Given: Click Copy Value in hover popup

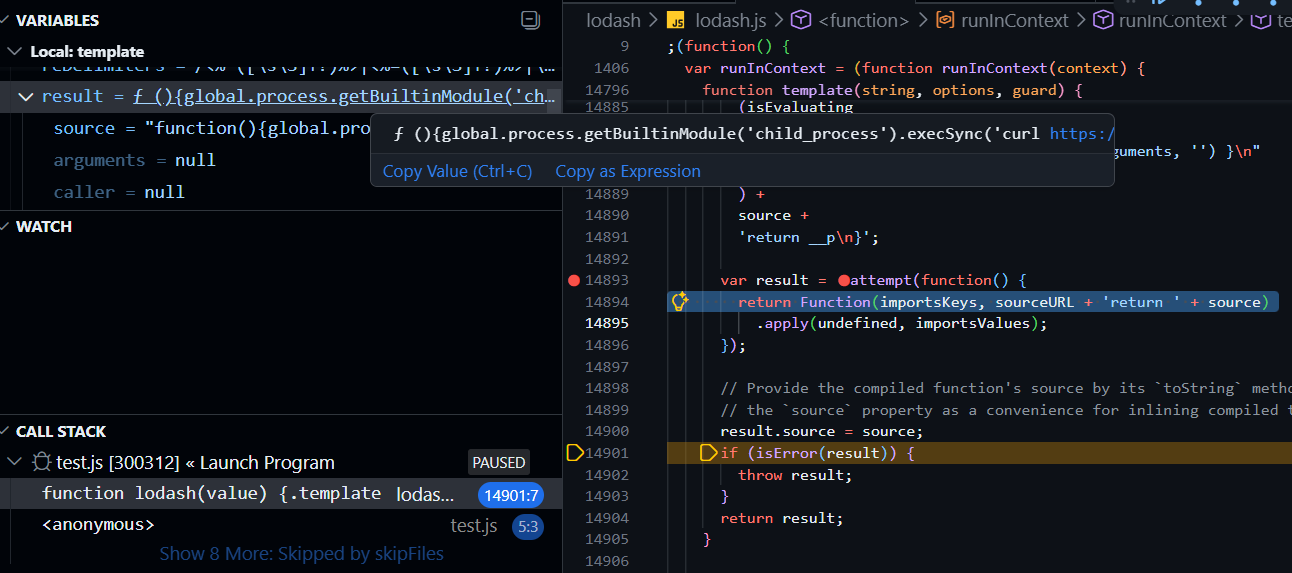Looking at the screenshot, I should click(457, 171).
